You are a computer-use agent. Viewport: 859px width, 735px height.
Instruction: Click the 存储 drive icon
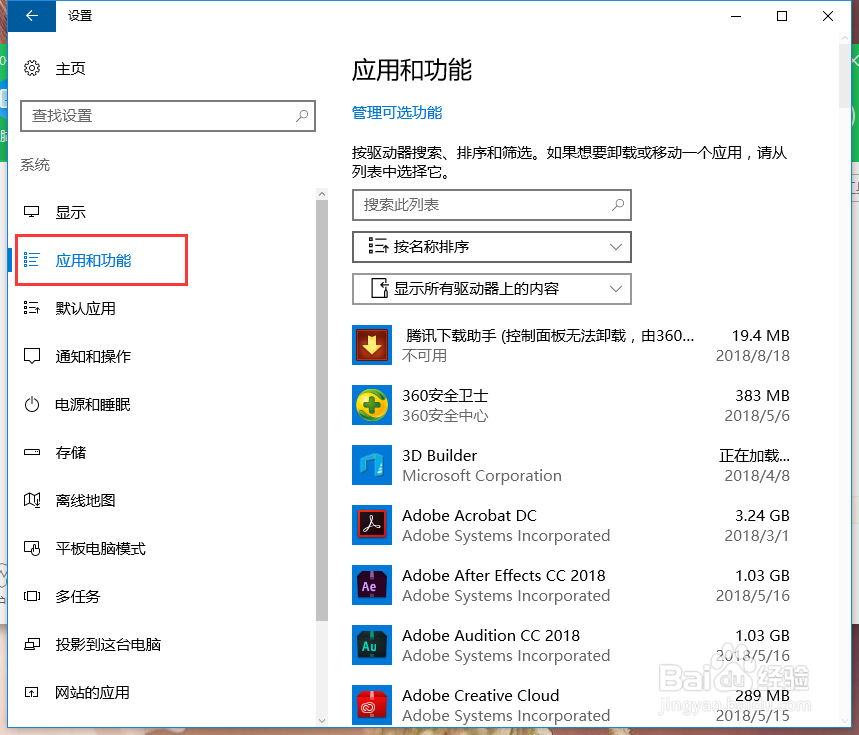pyautogui.click(x=32, y=452)
